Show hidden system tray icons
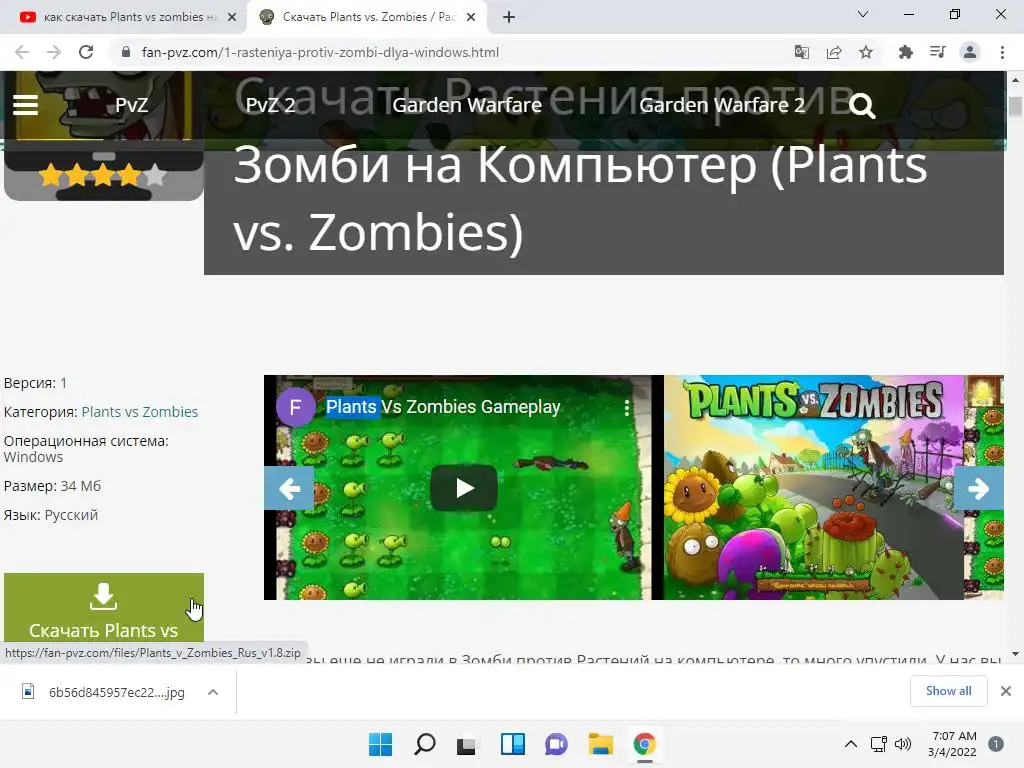Image resolution: width=1024 pixels, height=768 pixels. (851, 744)
